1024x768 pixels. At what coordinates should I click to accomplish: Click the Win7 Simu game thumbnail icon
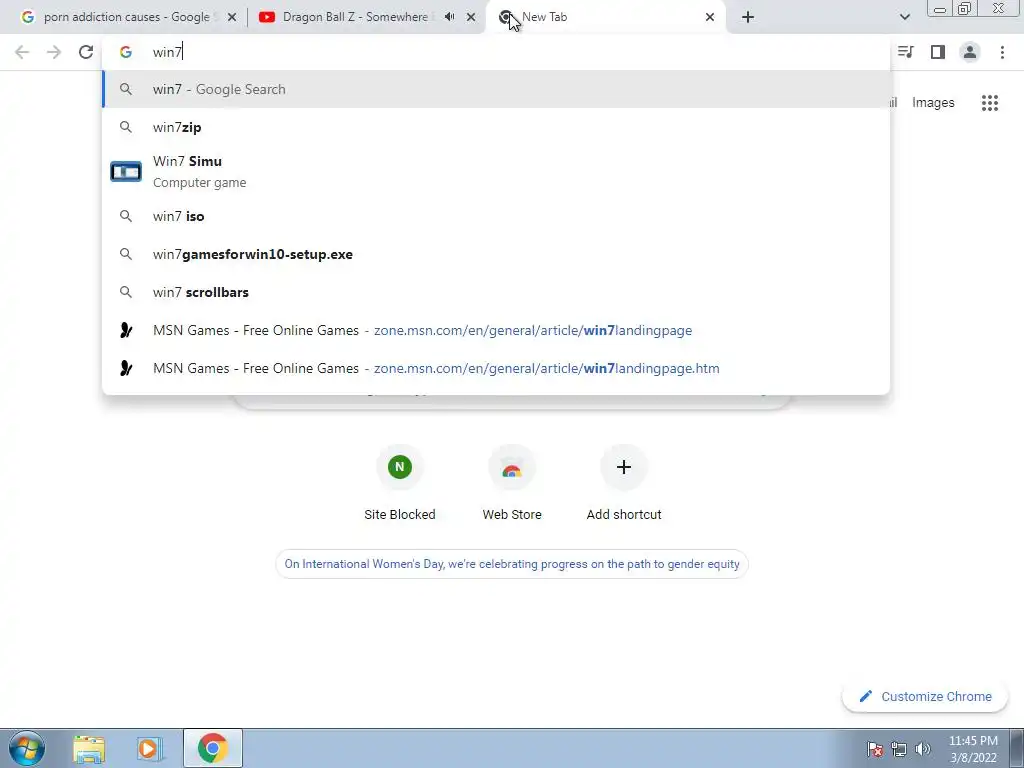click(126, 172)
